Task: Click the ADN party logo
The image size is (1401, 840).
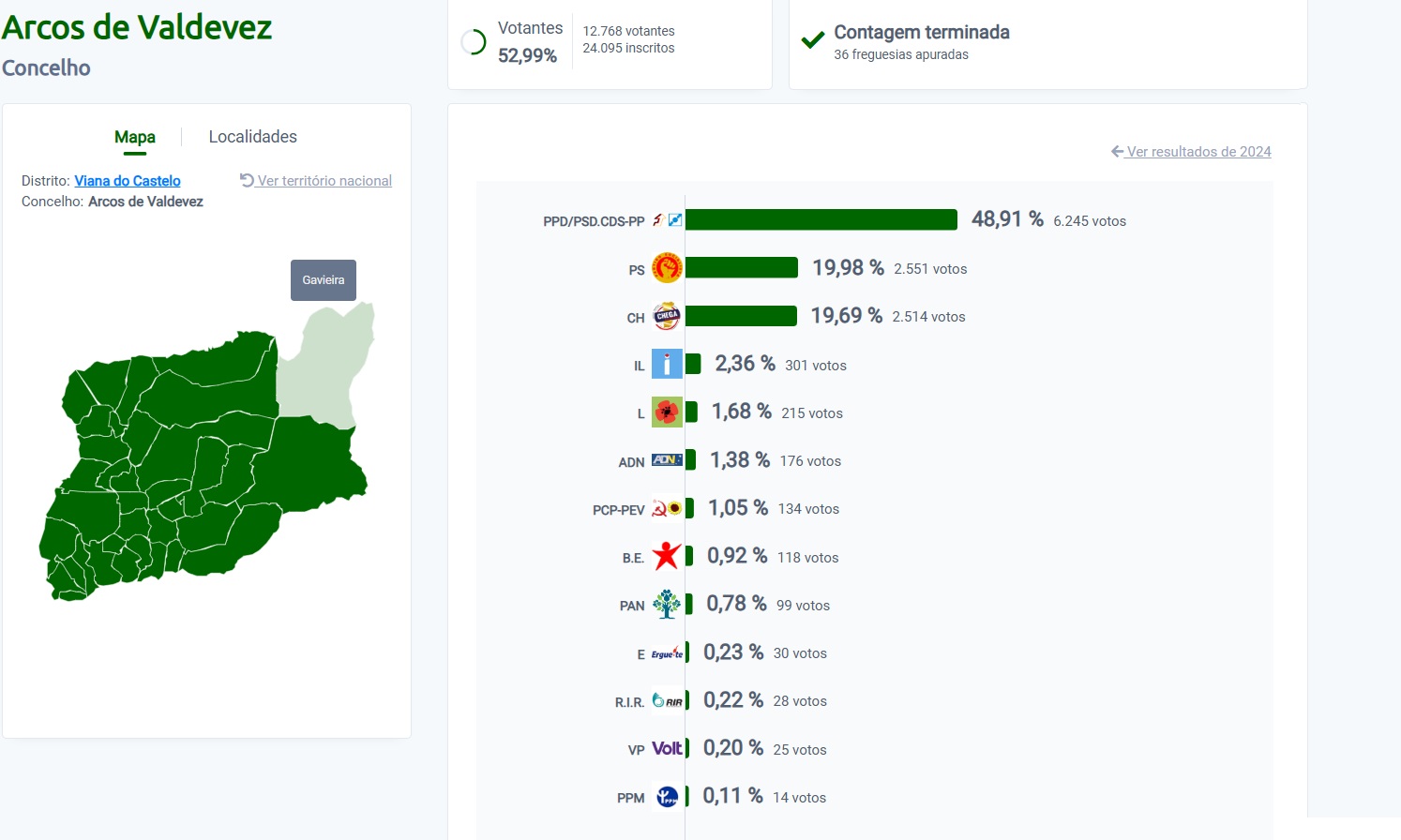Action: (x=667, y=460)
